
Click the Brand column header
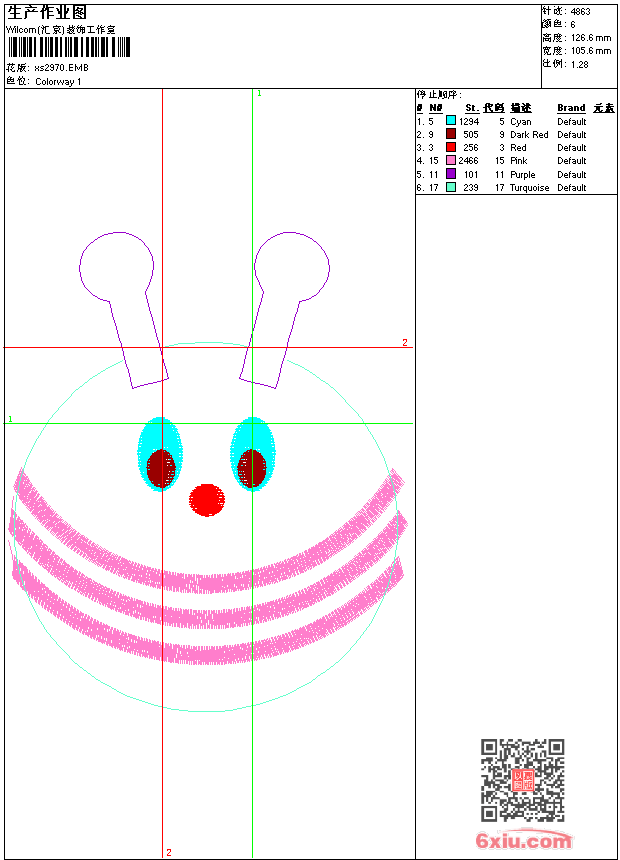(571, 108)
